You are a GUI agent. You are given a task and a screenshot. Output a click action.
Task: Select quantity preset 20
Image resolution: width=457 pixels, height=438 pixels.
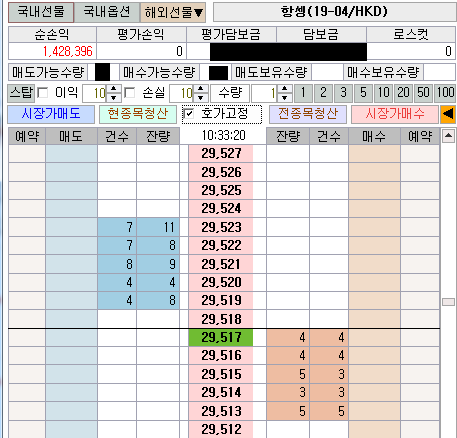[x=403, y=93]
